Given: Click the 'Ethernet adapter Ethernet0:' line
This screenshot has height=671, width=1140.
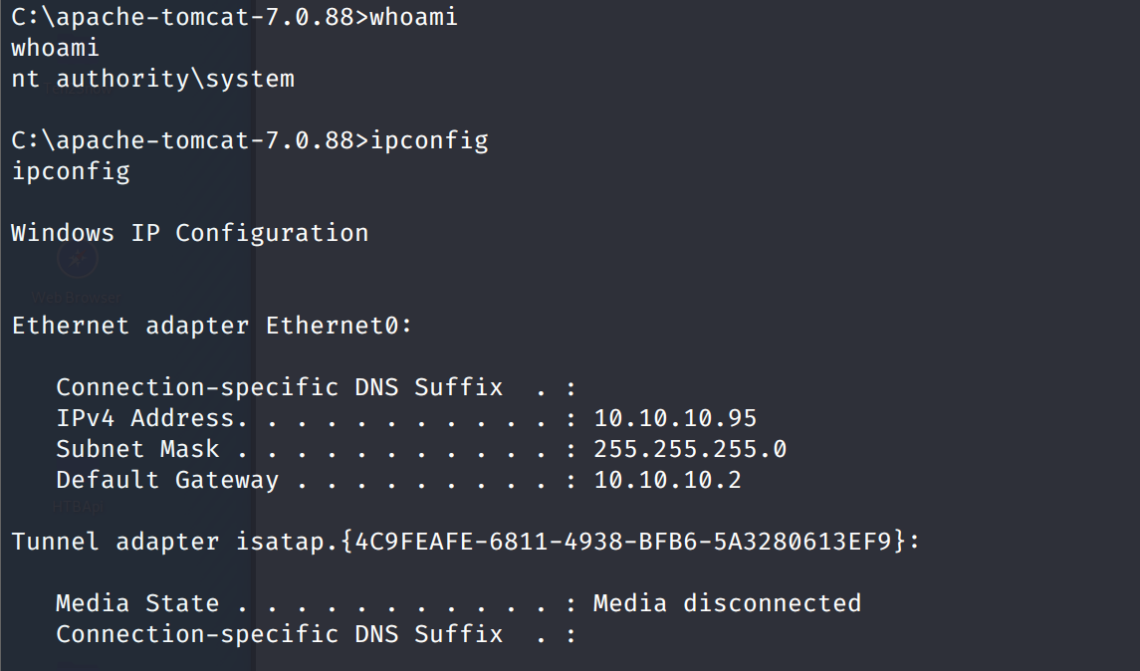Looking at the screenshot, I should [212, 326].
